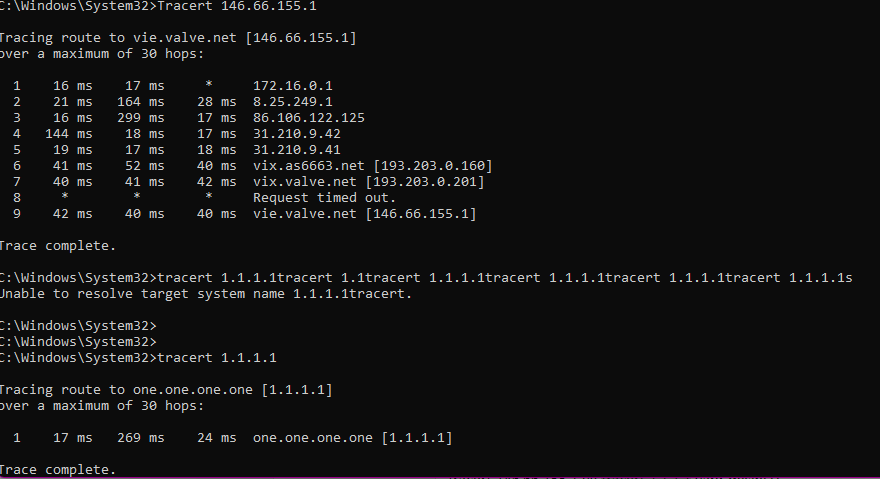Click the hop 1 address 172.16.0.1
The image size is (880, 479).
(292, 86)
